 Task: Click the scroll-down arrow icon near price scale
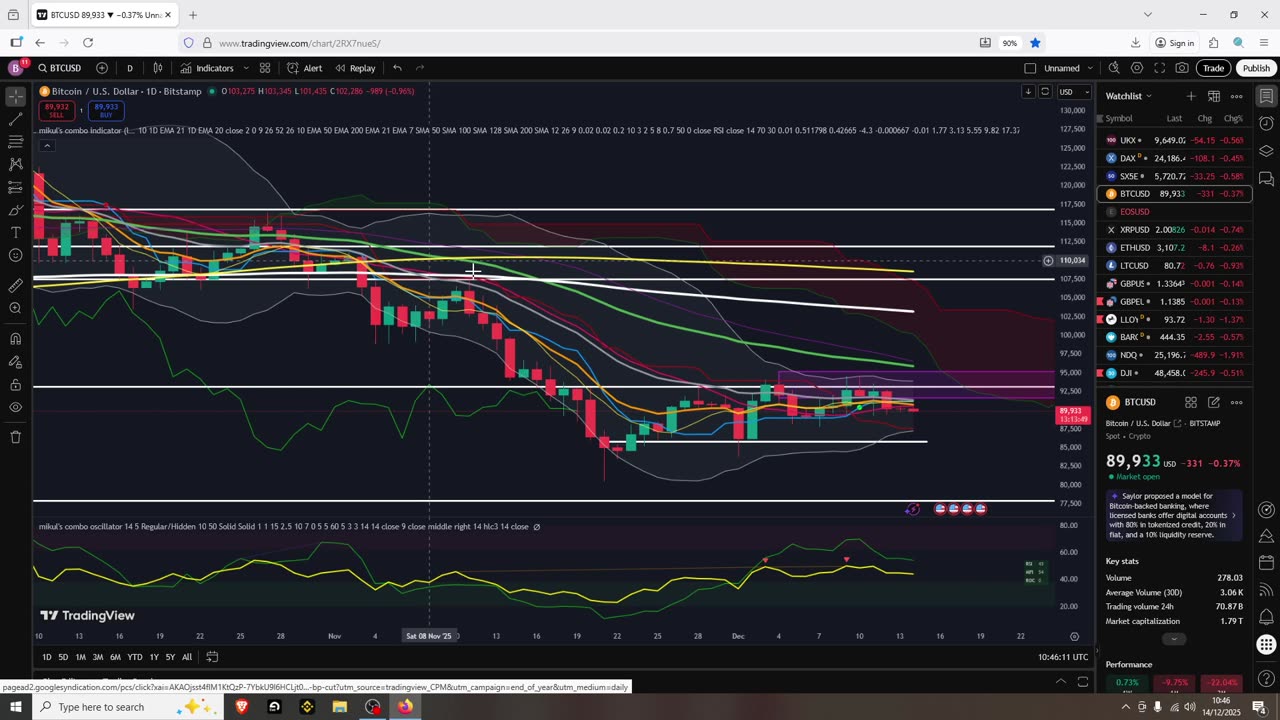(x=1028, y=91)
